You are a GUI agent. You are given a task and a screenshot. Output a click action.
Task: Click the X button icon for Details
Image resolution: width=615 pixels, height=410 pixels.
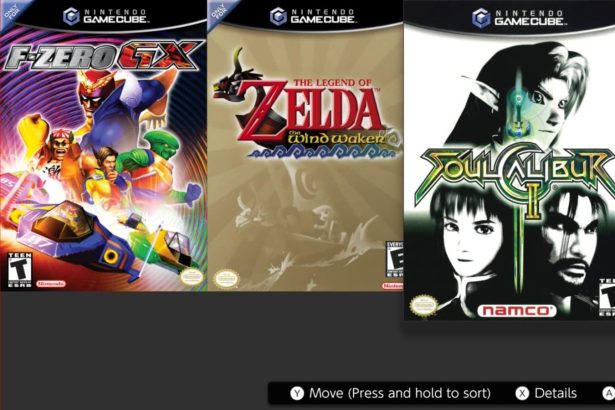pyautogui.click(x=522, y=393)
